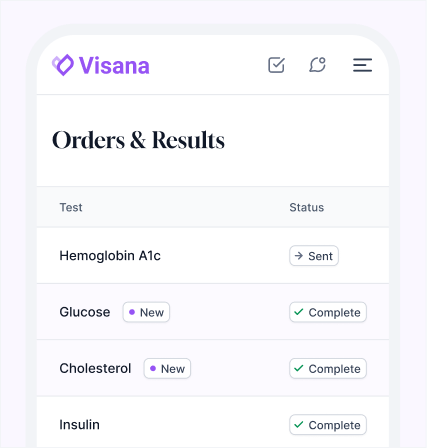The width and height of the screenshot is (427, 448).
Task: Open the chat messages icon
Action: pos(317,65)
